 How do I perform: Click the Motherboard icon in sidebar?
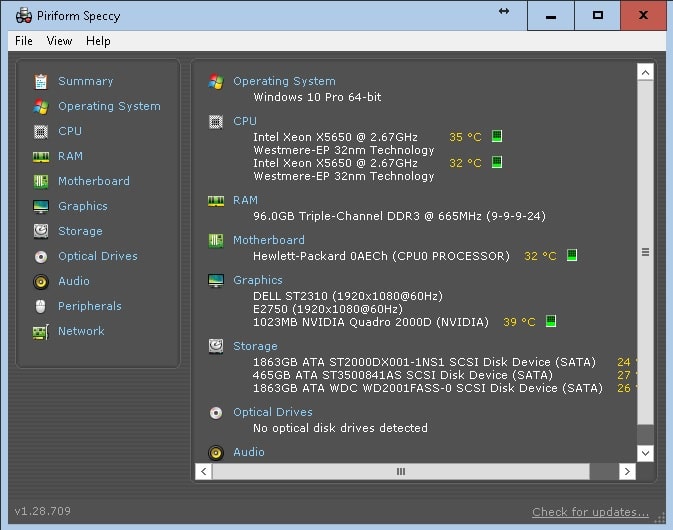click(x=41, y=182)
